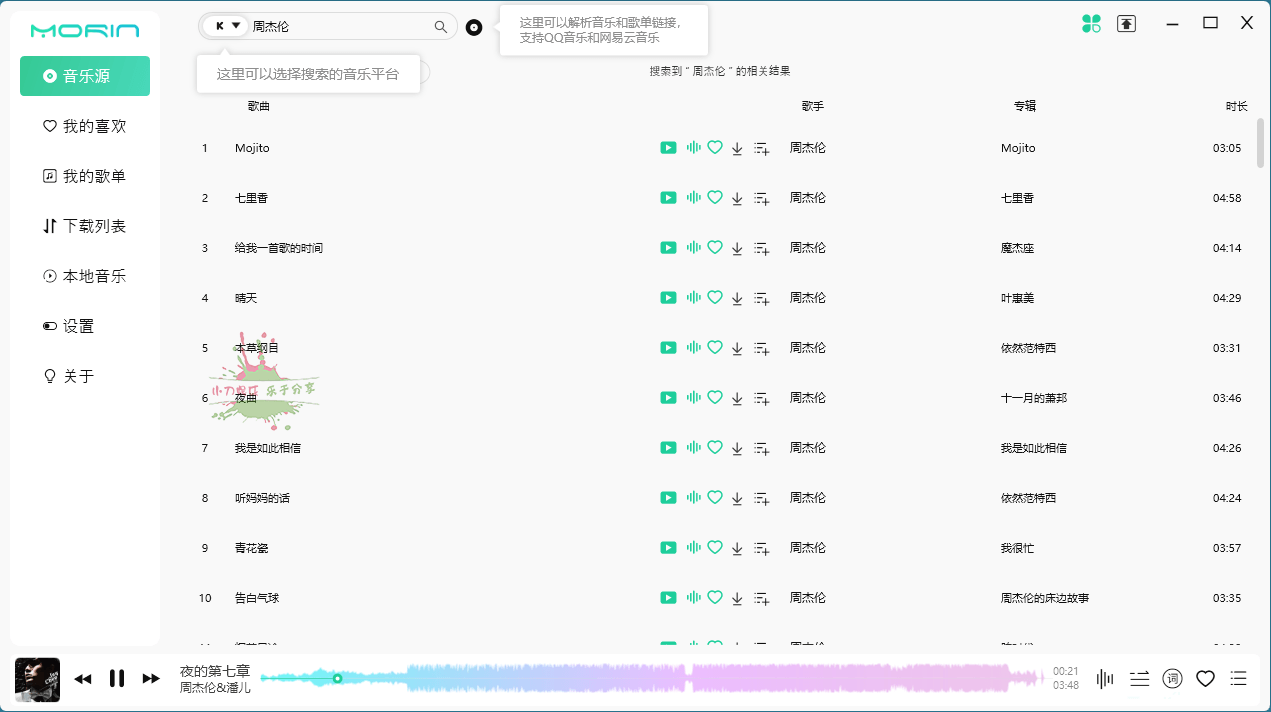The height and width of the screenshot is (712, 1271).
Task: Click the album art of 夜的第七章
Action: 37,678
